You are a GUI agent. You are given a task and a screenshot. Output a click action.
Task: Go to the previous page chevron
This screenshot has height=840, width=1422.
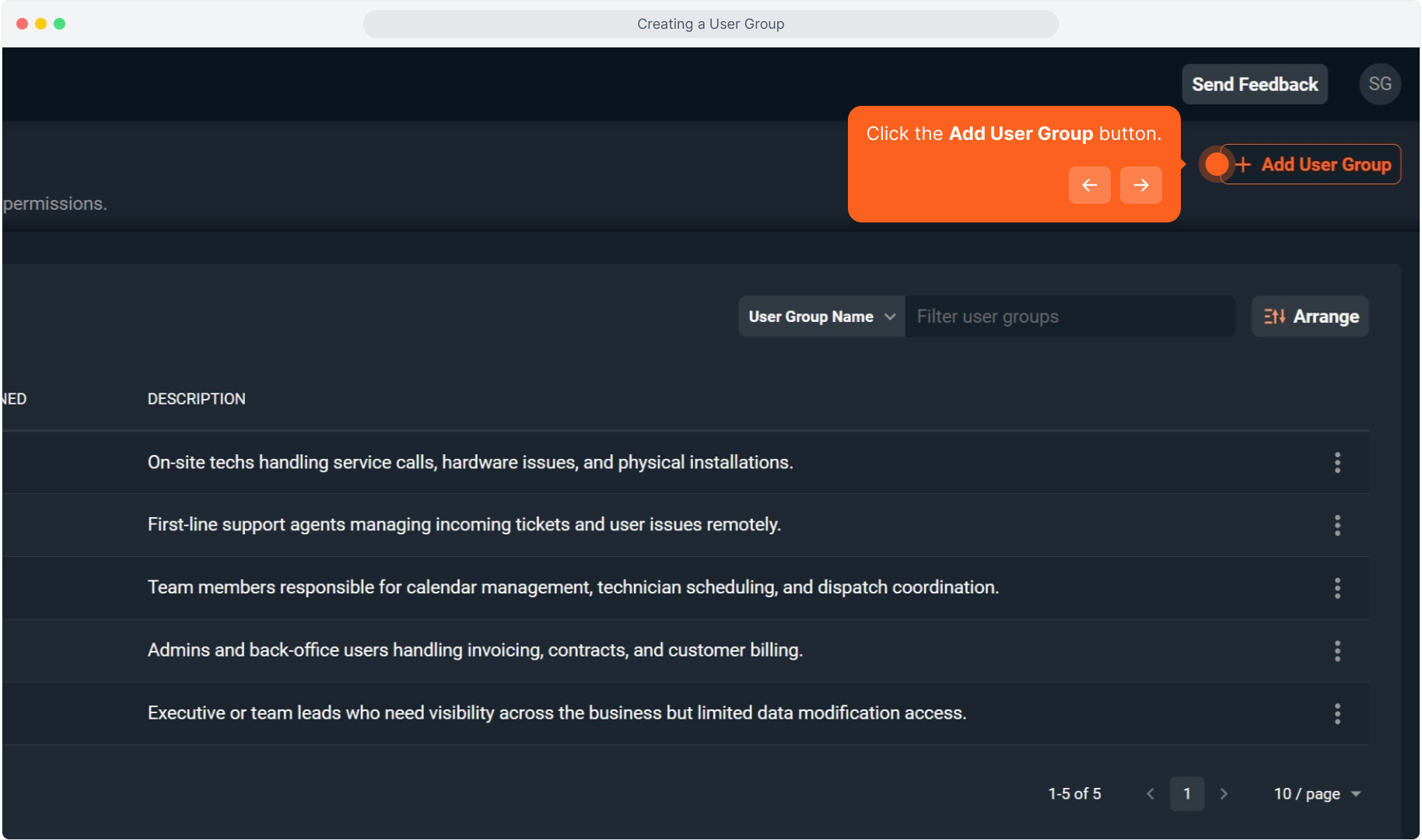(x=1151, y=794)
